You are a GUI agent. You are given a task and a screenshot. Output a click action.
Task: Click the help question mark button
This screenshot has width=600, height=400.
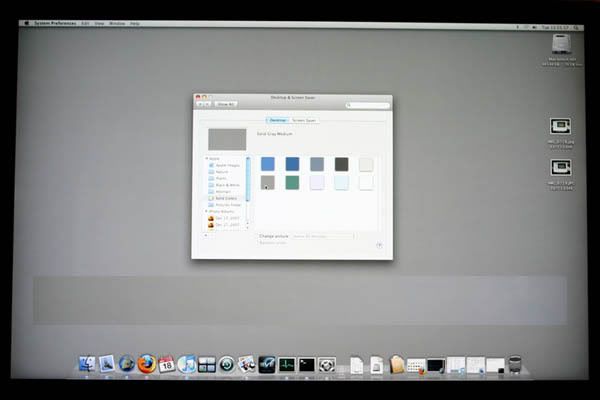tap(379, 245)
